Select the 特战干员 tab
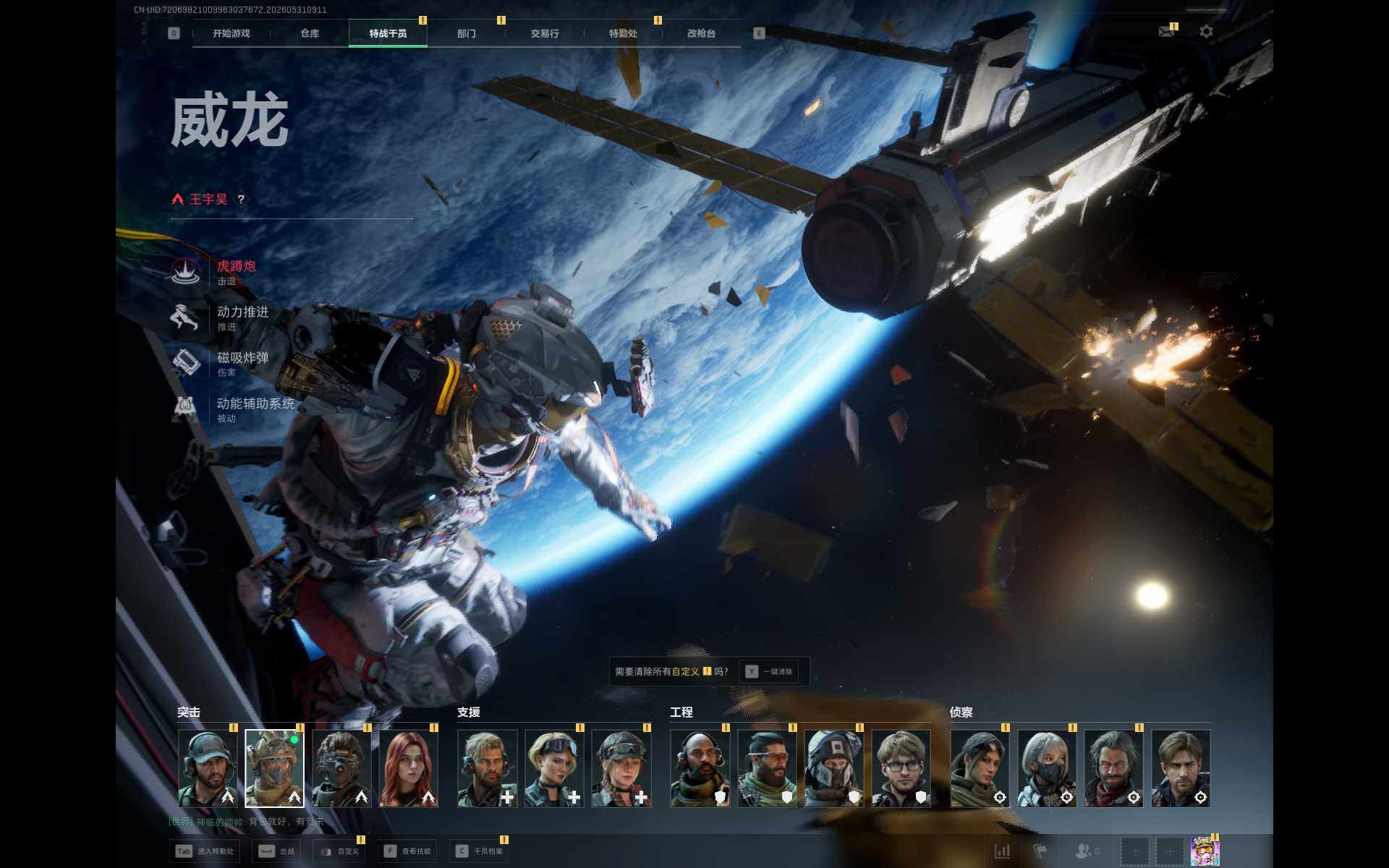The width and height of the screenshot is (1389, 868). click(x=388, y=33)
